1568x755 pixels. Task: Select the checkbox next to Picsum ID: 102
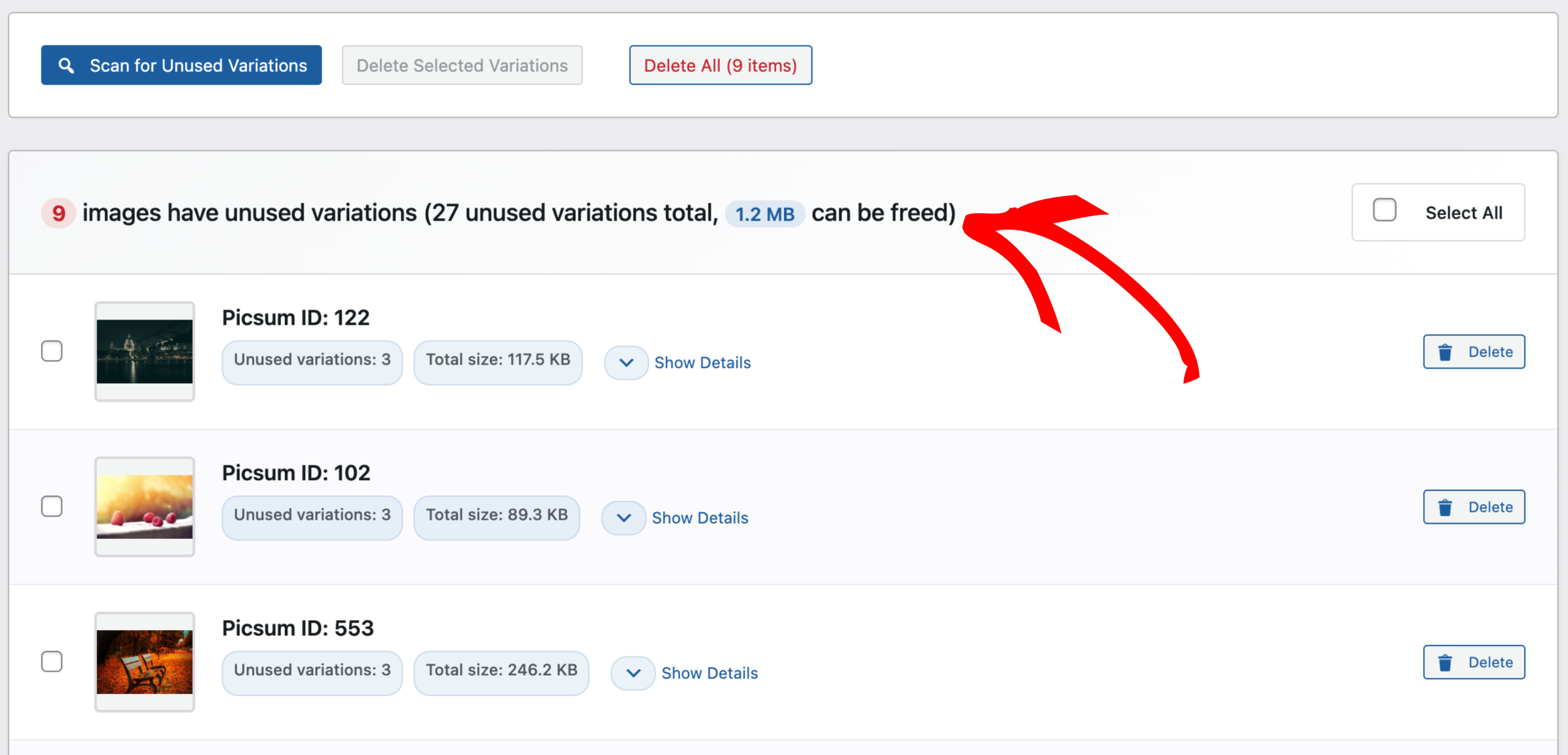[x=52, y=506]
